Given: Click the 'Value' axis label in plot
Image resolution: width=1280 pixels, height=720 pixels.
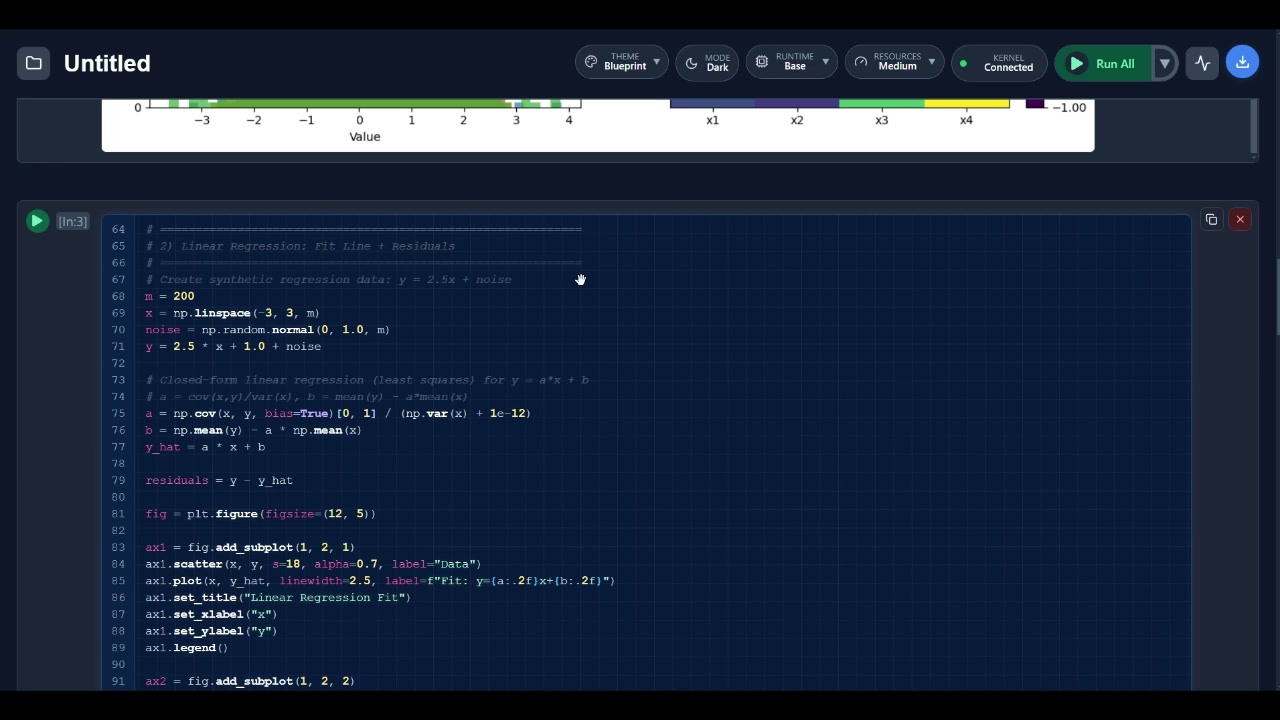Looking at the screenshot, I should 365,137.
